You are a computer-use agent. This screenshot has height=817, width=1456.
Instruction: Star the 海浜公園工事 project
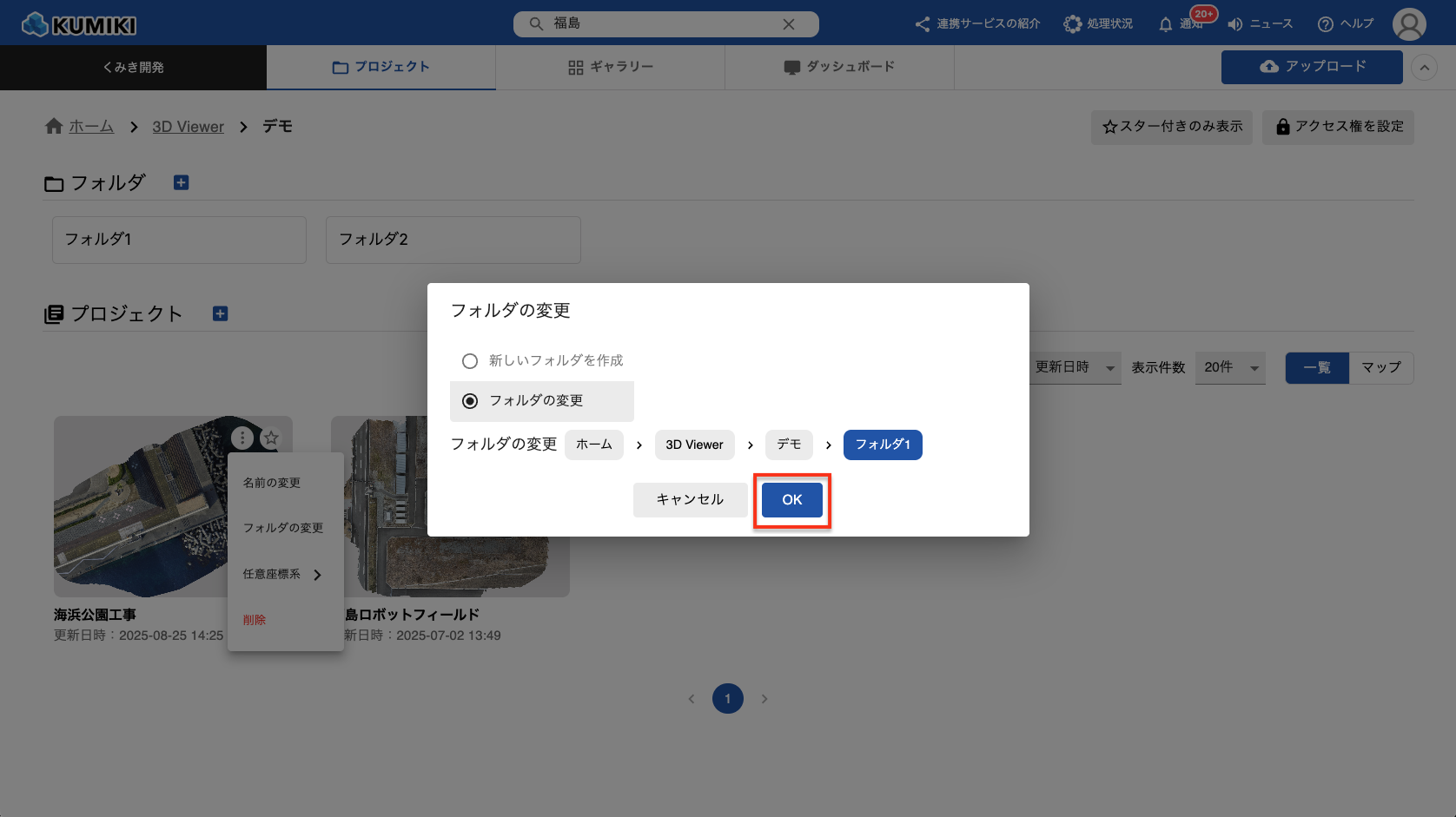click(271, 438)
